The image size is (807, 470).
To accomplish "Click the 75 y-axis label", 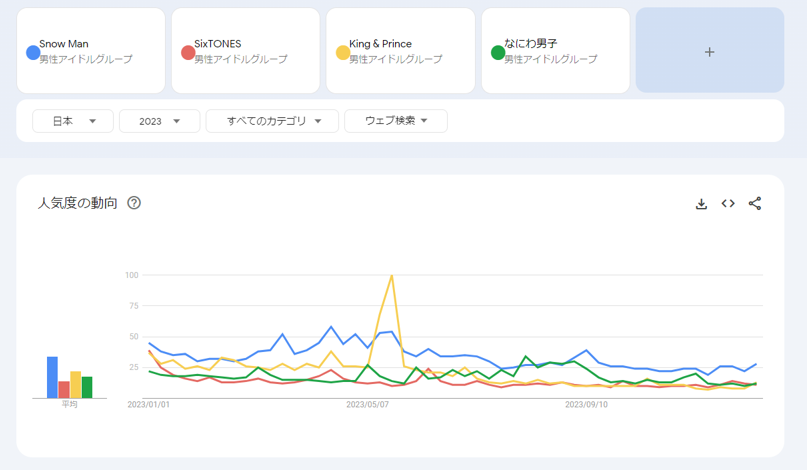I will click(134, 306).
